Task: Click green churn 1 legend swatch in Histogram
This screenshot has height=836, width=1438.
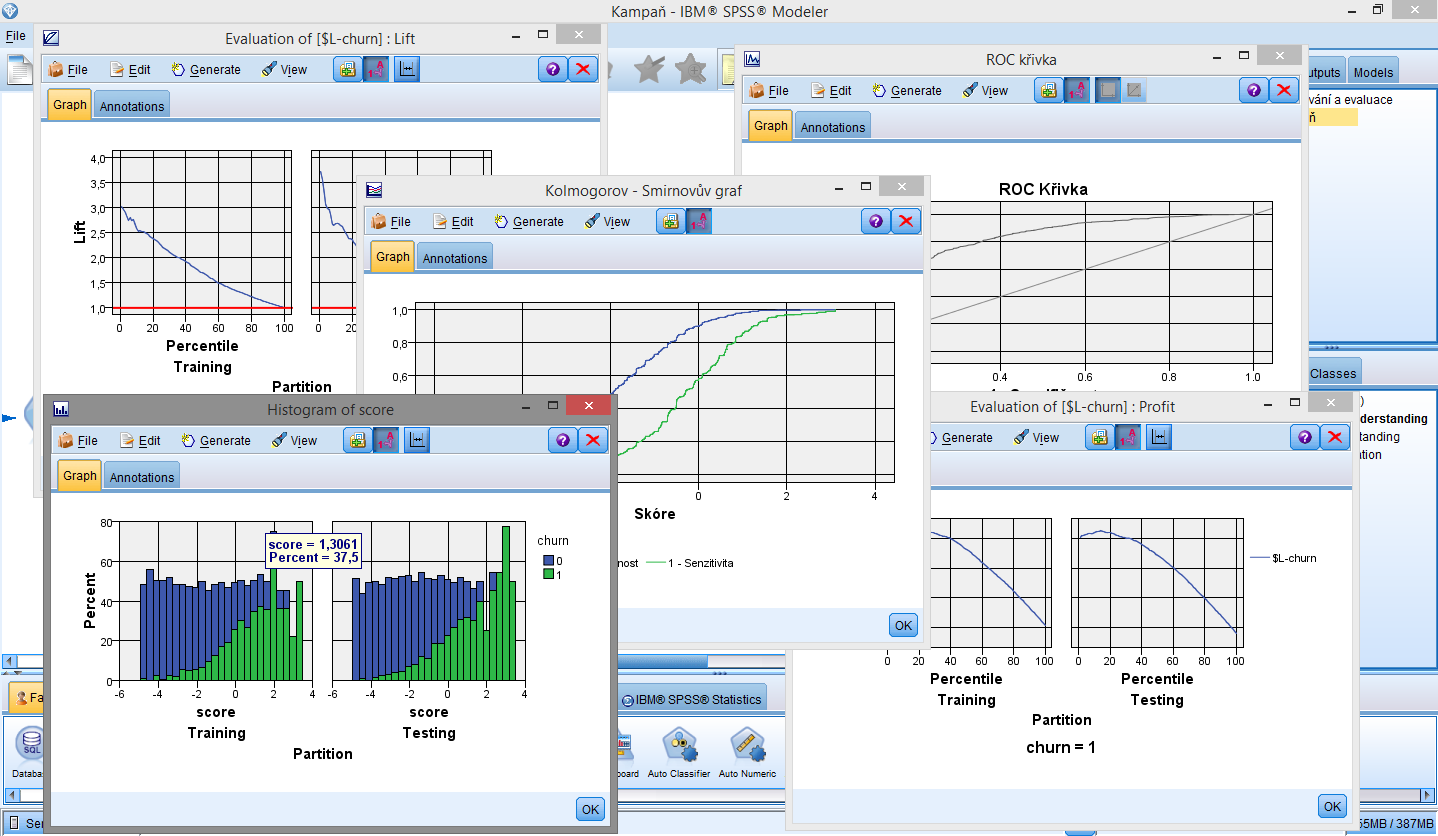Action: point(548,574)
